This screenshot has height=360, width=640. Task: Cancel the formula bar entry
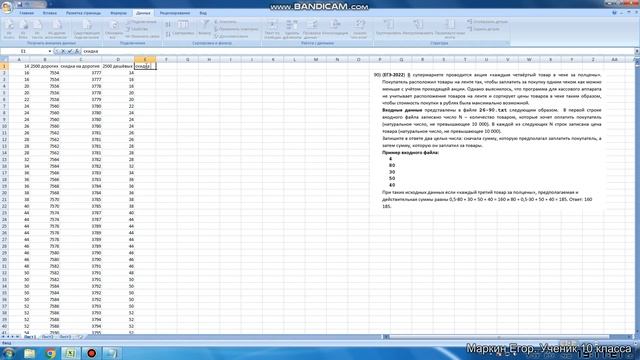tap(63, 51)
